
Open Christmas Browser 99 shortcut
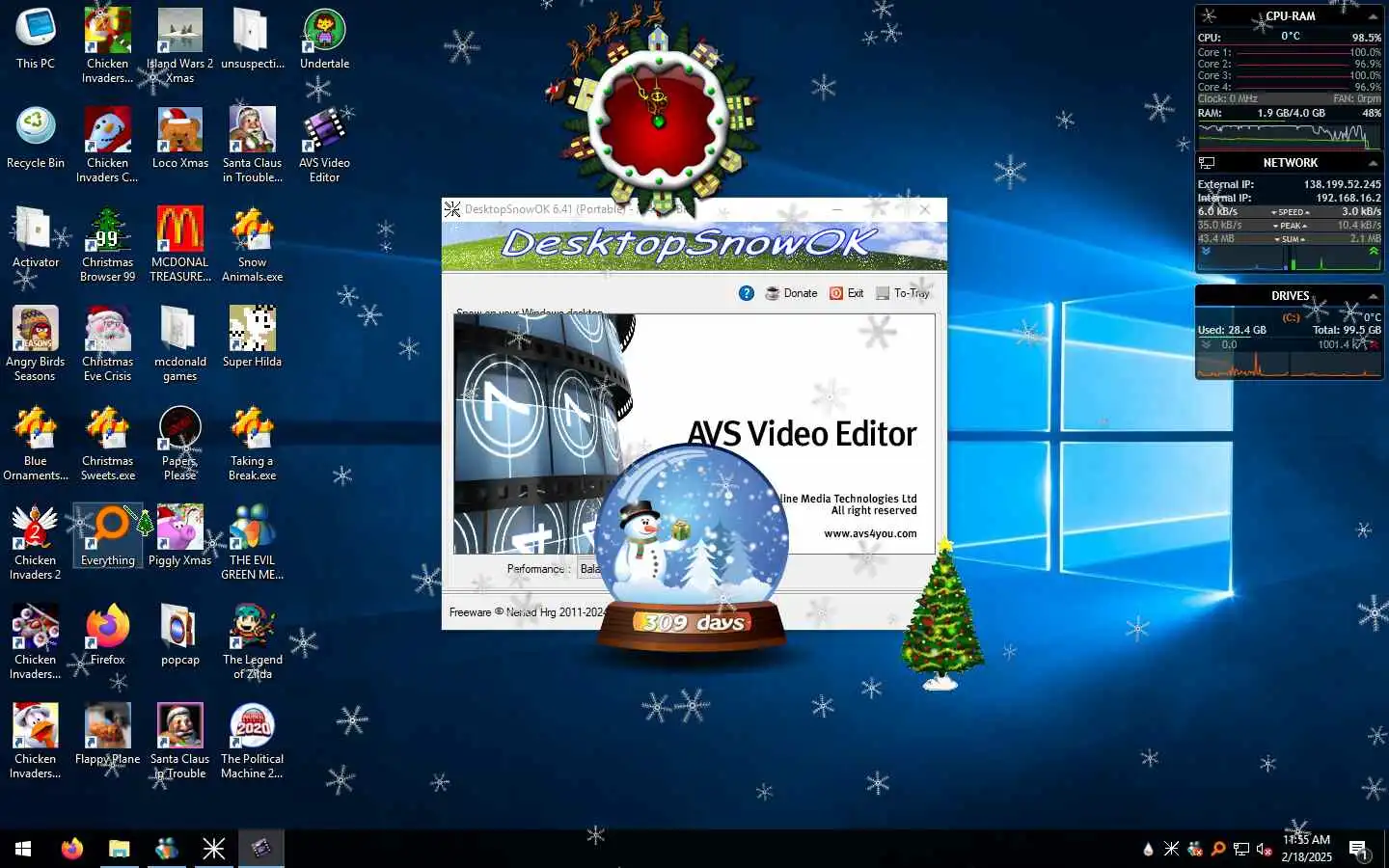click(107, 243)
